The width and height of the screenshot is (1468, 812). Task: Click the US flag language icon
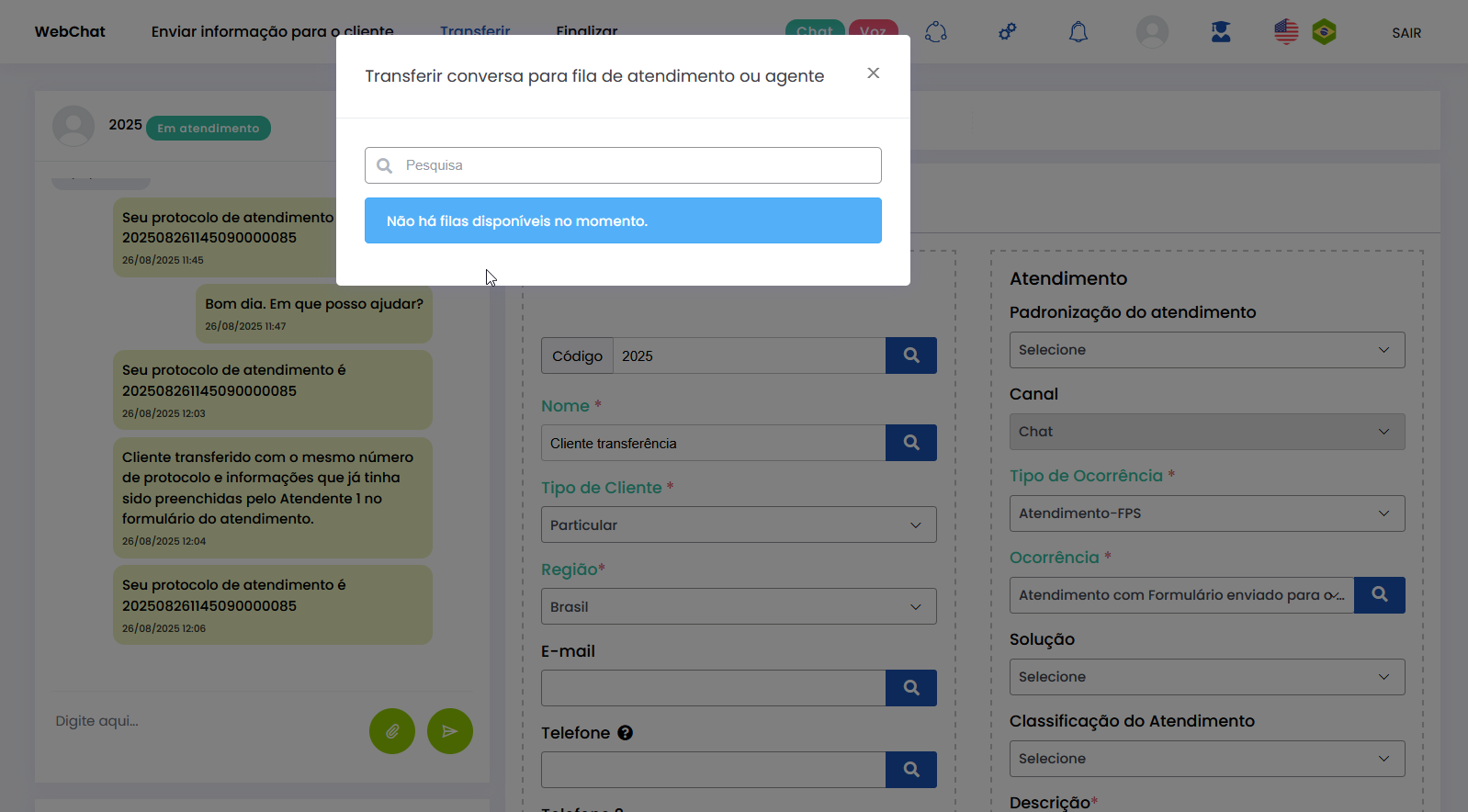(1286, 32)
